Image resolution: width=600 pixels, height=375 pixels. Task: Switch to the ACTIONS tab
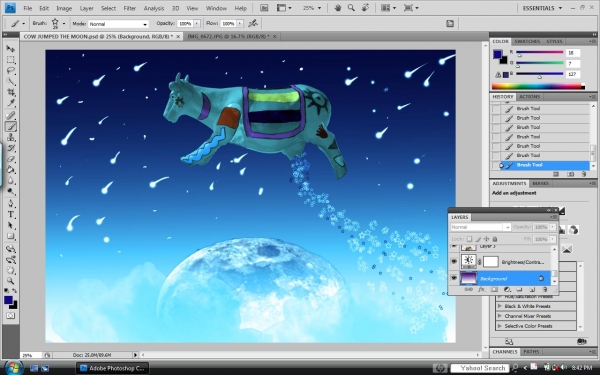pos(530,97)
